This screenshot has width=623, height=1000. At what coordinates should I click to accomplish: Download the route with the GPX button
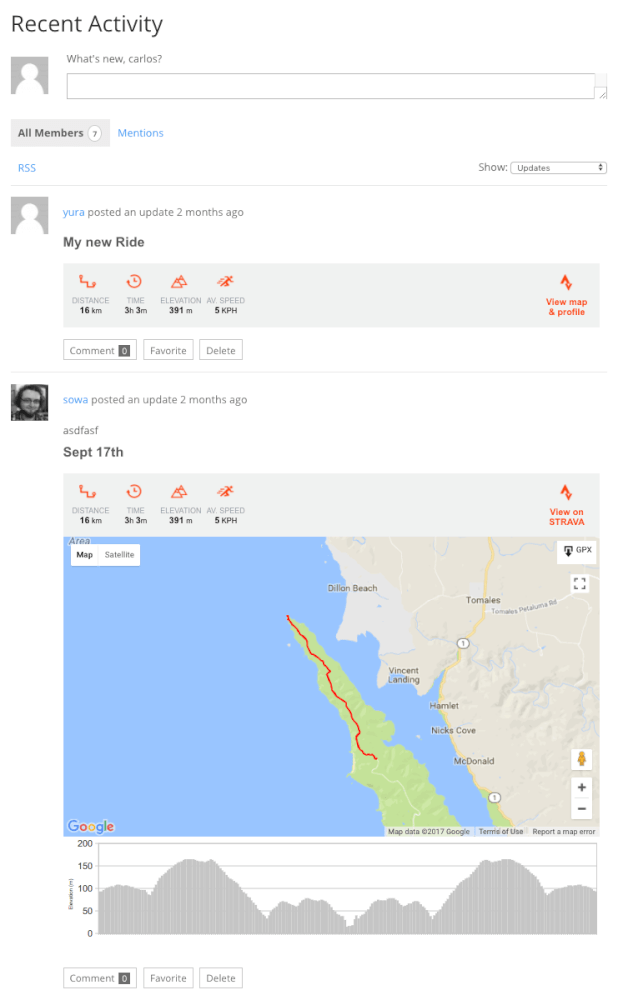point(578,551)
